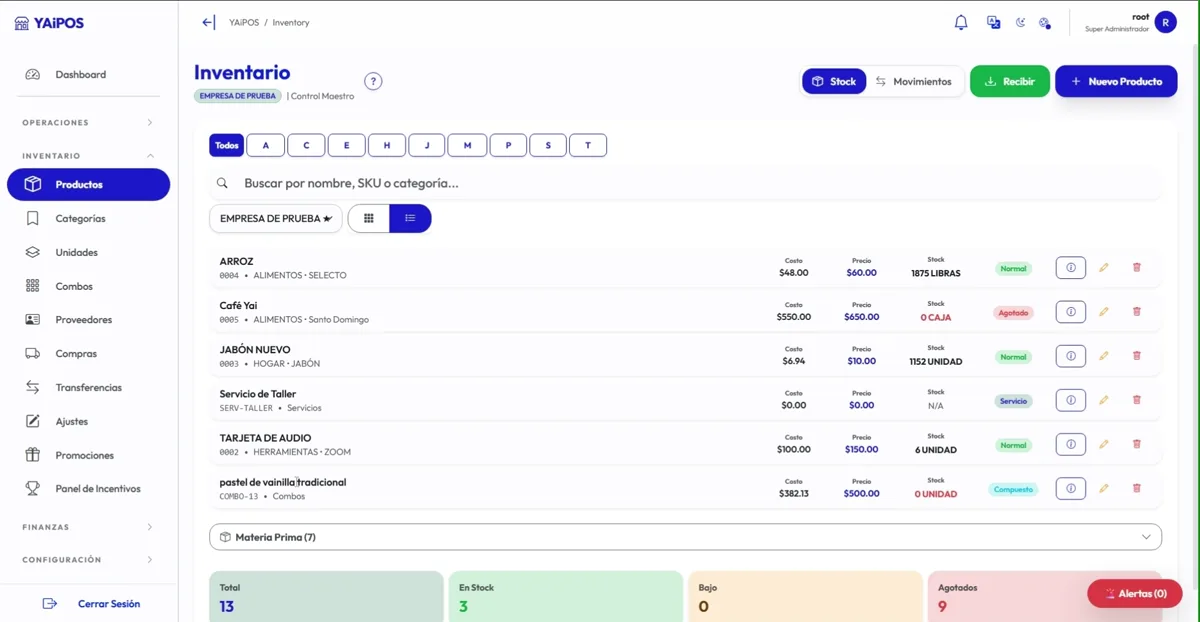1200x622 pixels.
Task: Click the Recibir button
Action: (1010, 81)
